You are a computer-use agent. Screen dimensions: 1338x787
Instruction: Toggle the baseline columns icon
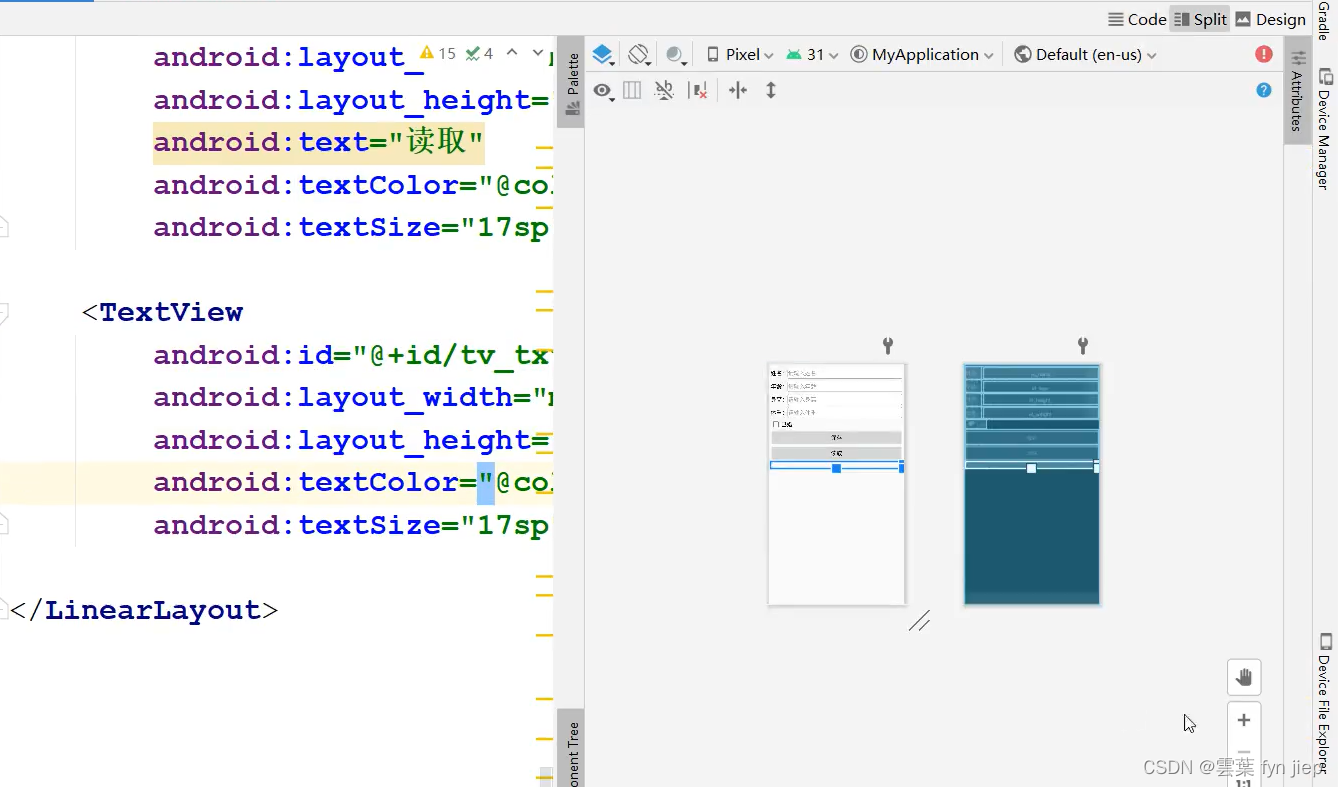pos(632,90)
